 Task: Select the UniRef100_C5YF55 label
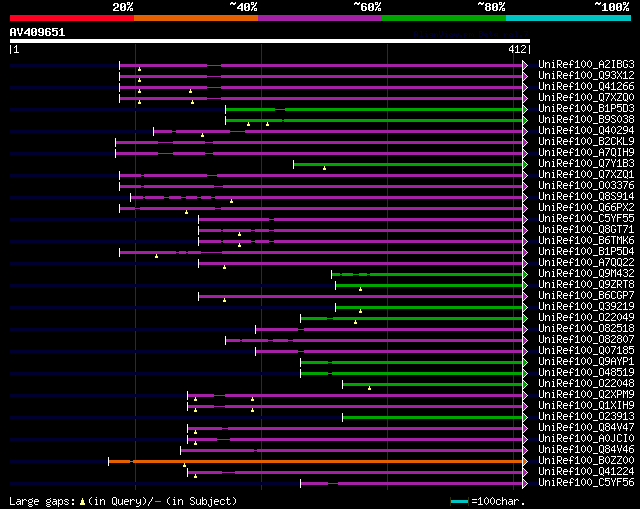click(586, 219)
